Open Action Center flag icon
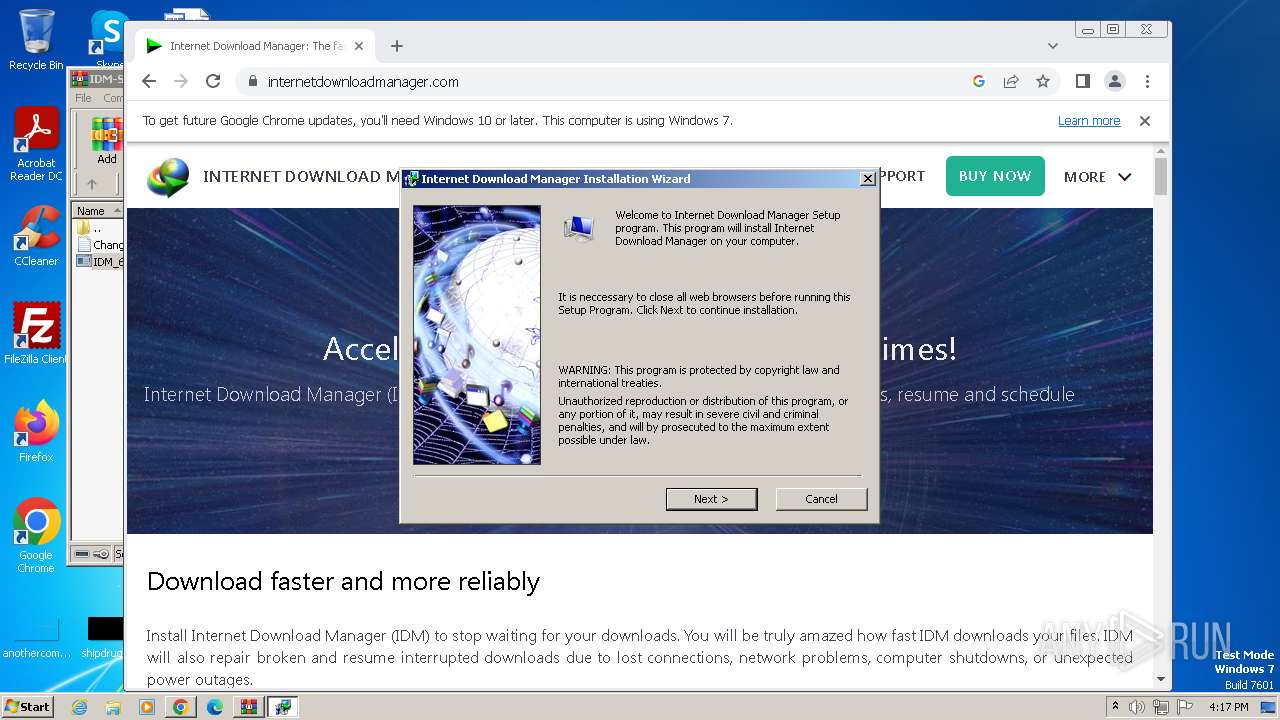Screen dimensions: 1280x720 pos(1185,707)
